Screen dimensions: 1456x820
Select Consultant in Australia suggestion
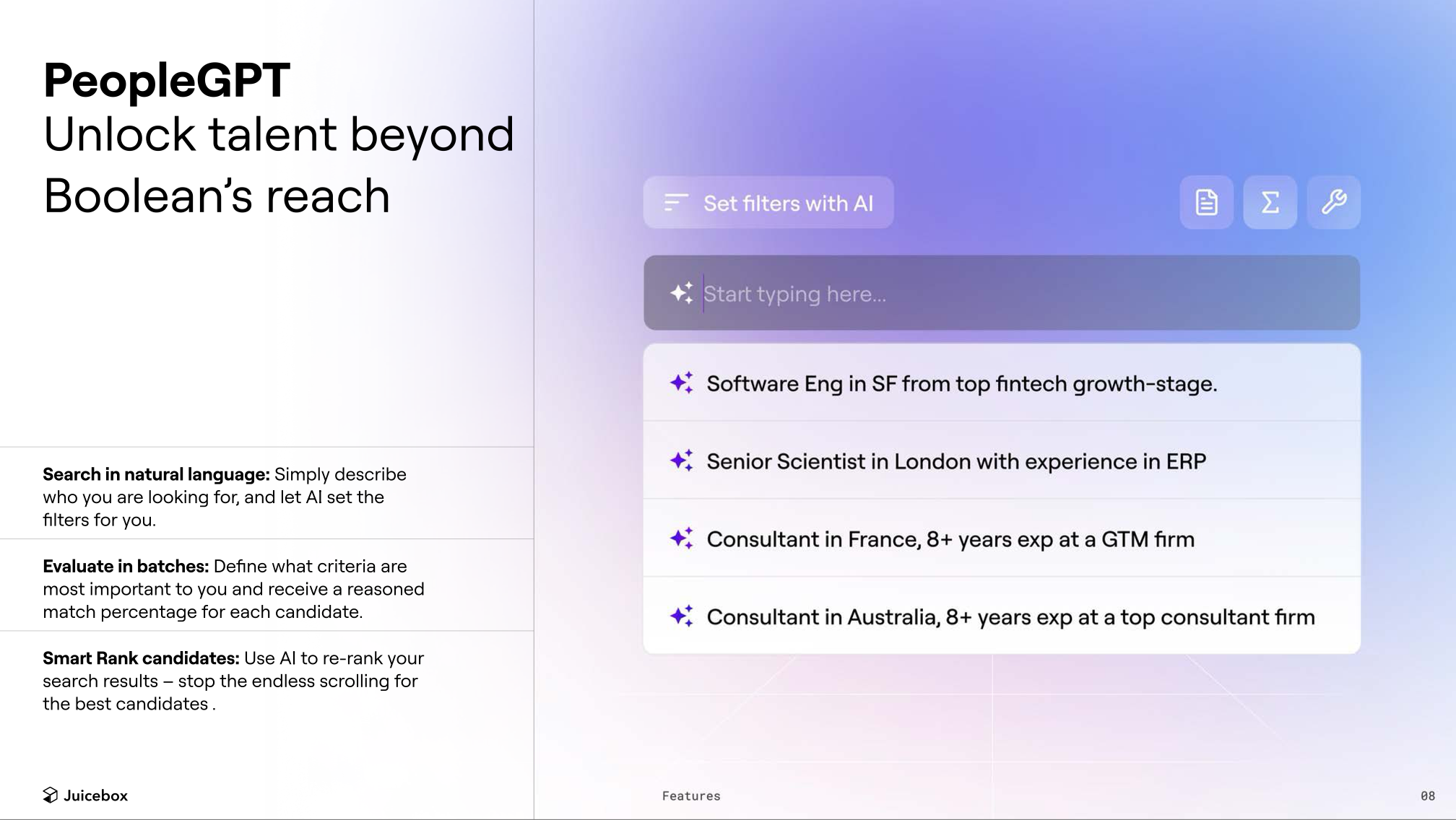(x=1010, y=617)
